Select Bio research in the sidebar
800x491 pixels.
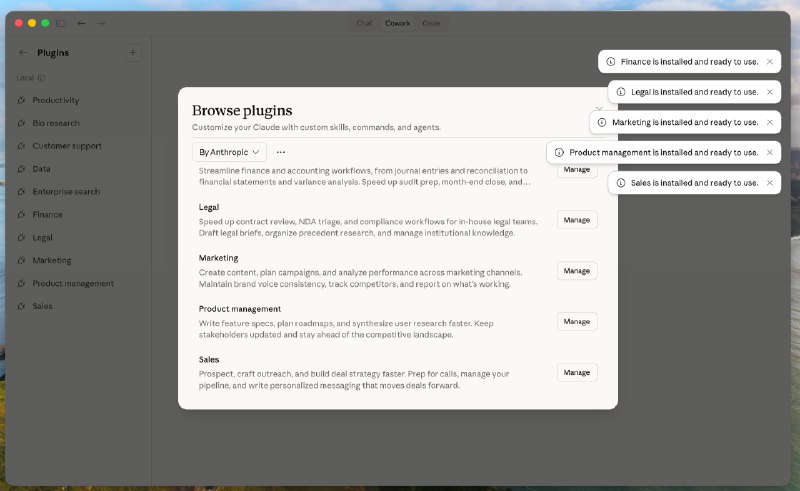(56, 123)
